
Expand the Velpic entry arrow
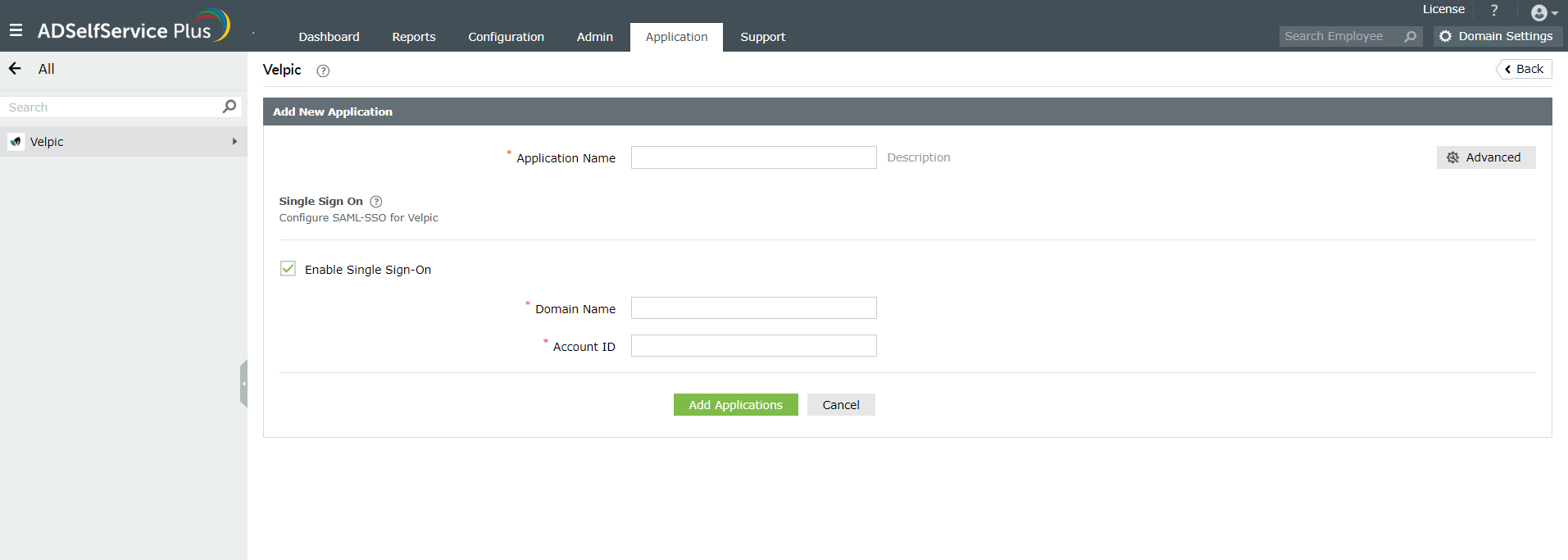[234, 142]
